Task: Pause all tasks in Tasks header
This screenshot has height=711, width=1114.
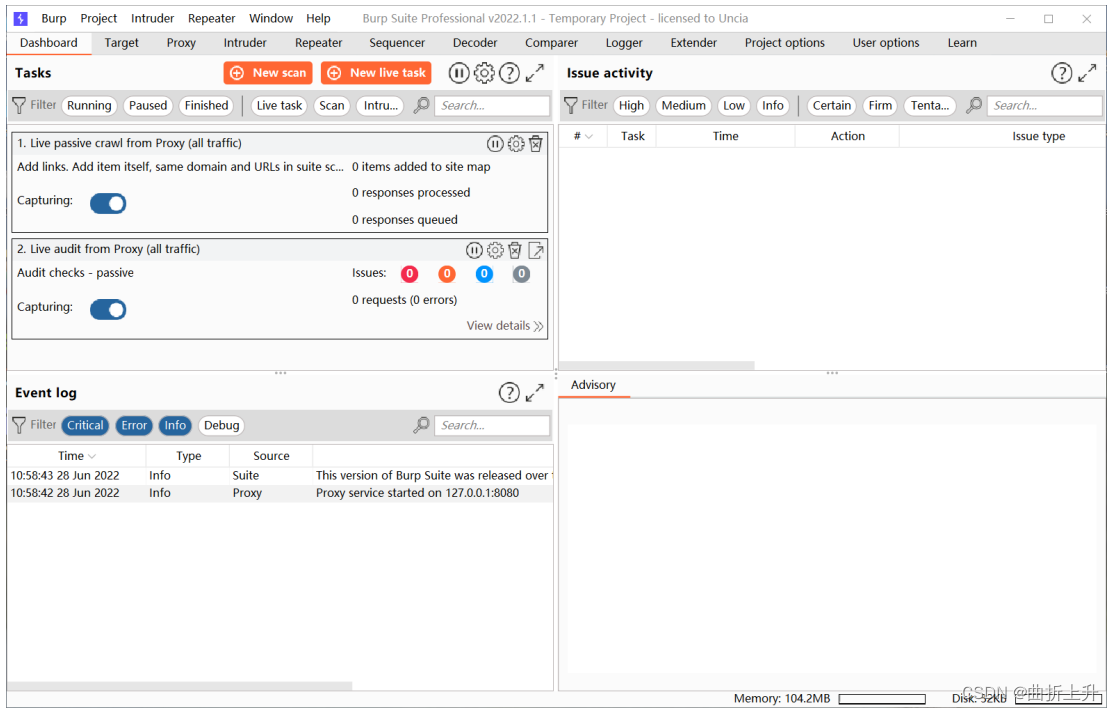Action: click(x=458, y=73)
